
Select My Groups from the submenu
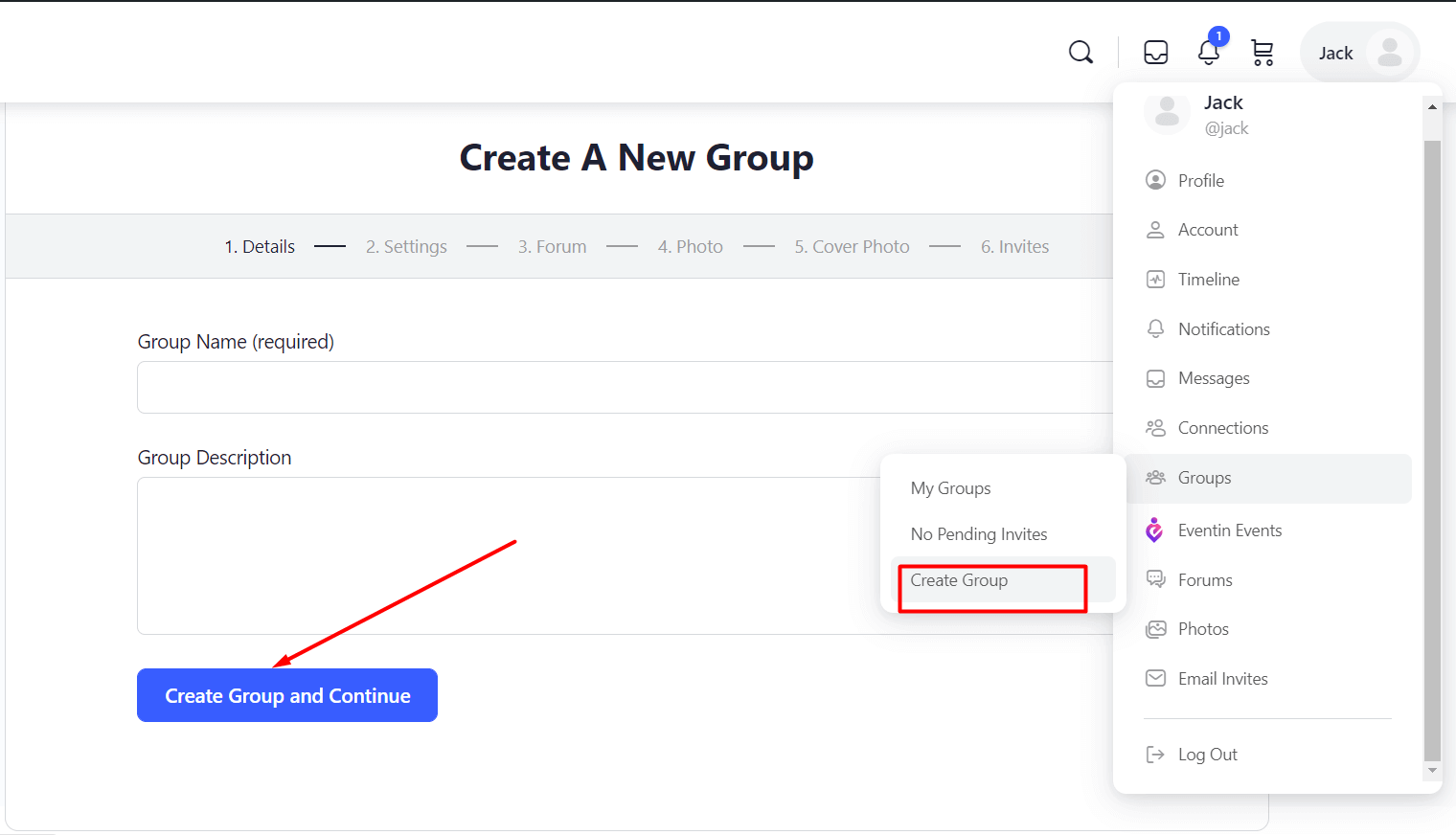coord(950,487)
